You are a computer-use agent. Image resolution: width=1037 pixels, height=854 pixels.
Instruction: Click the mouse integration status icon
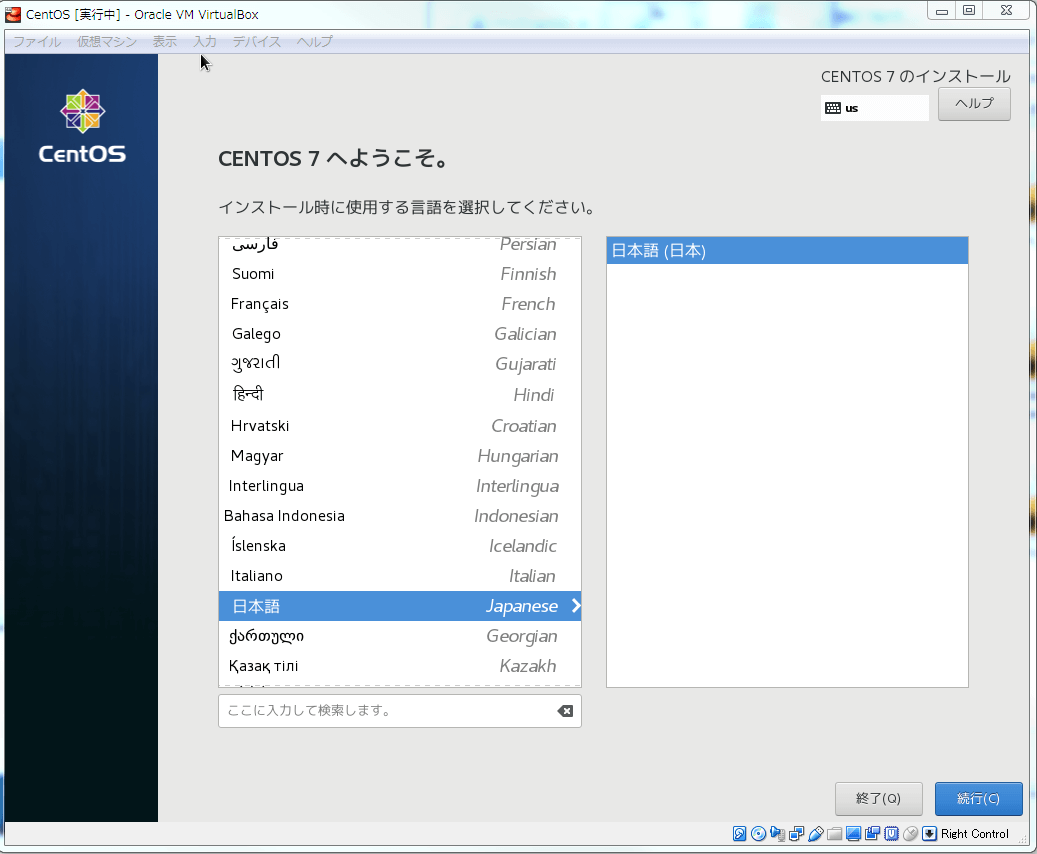[x=912, y=833]
